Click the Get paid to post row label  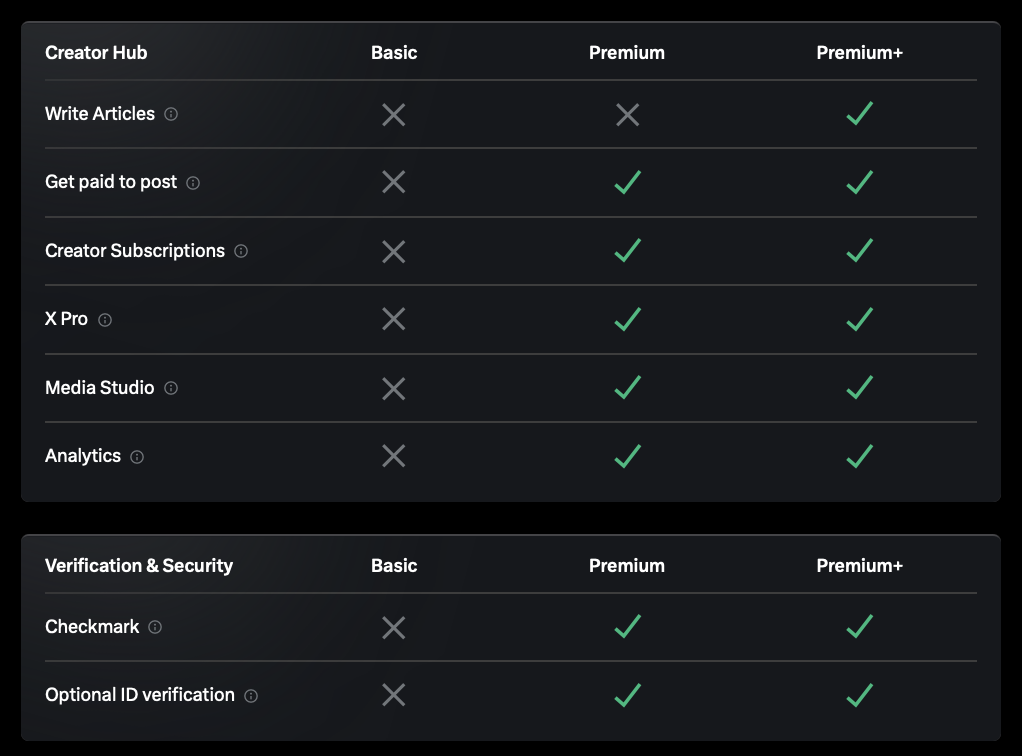(x=112, y=182)
